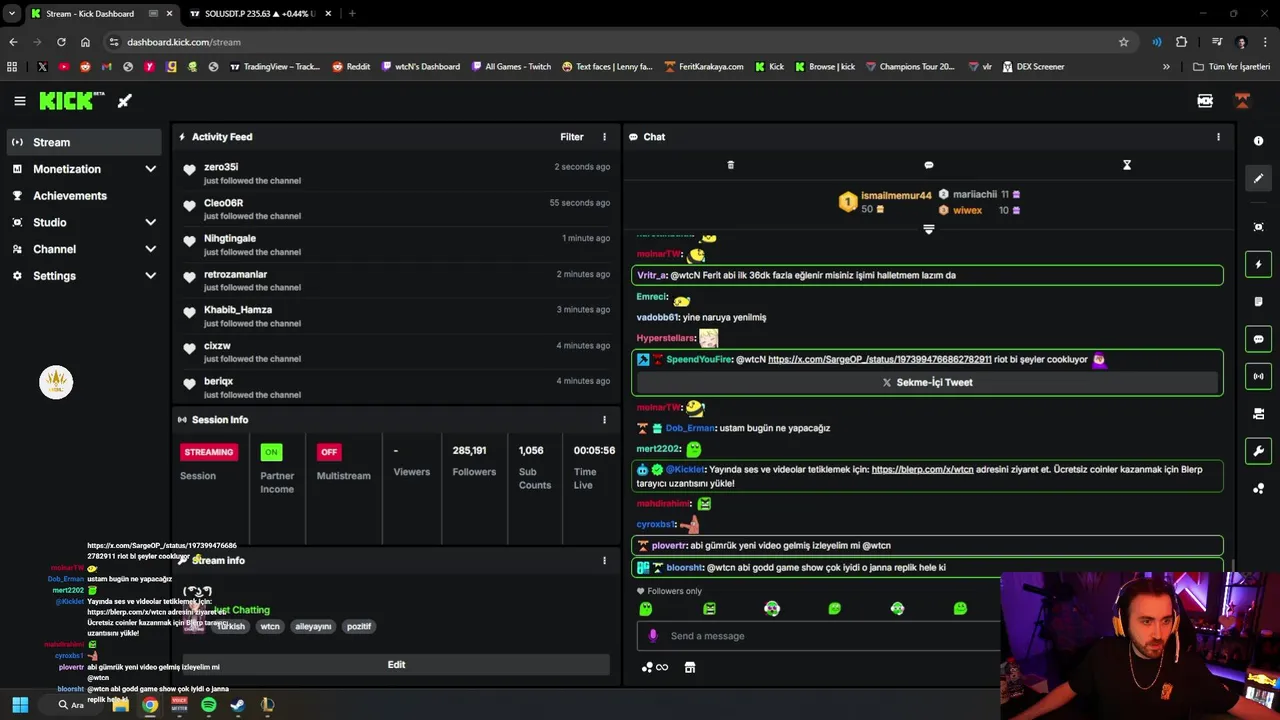Toggle Partner Income ON badge
The height and width of the screenshot is (720, 1280).
coord(271,452)
